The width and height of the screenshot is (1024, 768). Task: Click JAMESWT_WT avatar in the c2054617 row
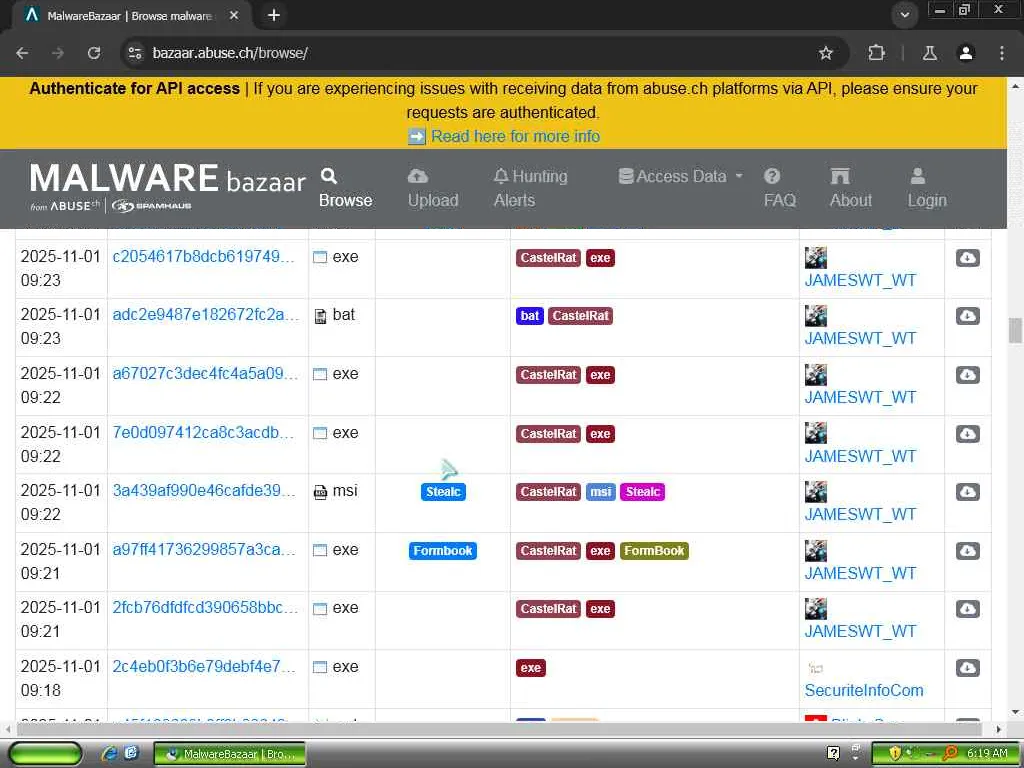pyautogui.click(x=816, y=257)
